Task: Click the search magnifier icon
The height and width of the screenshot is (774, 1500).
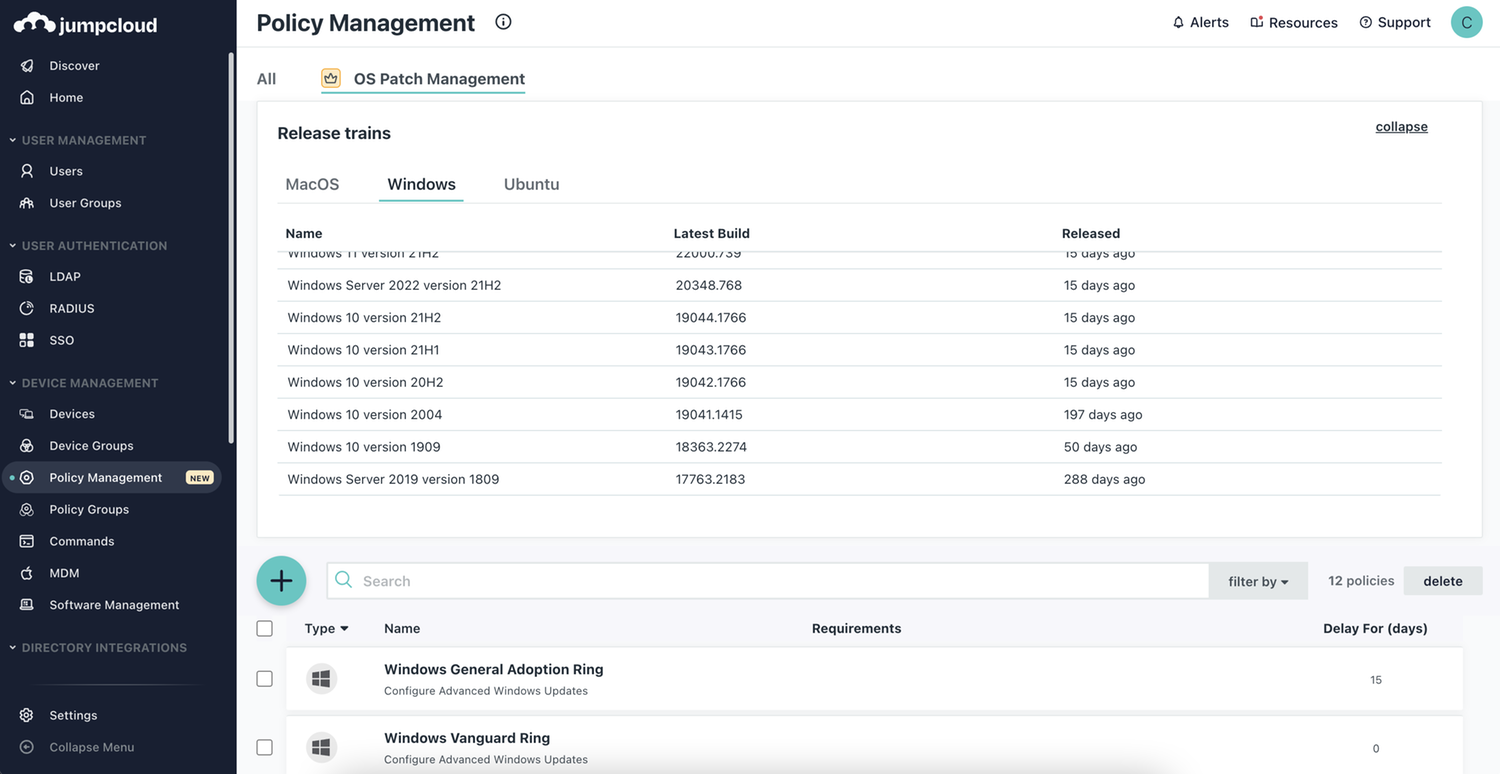Action: [x=343, y=580]
